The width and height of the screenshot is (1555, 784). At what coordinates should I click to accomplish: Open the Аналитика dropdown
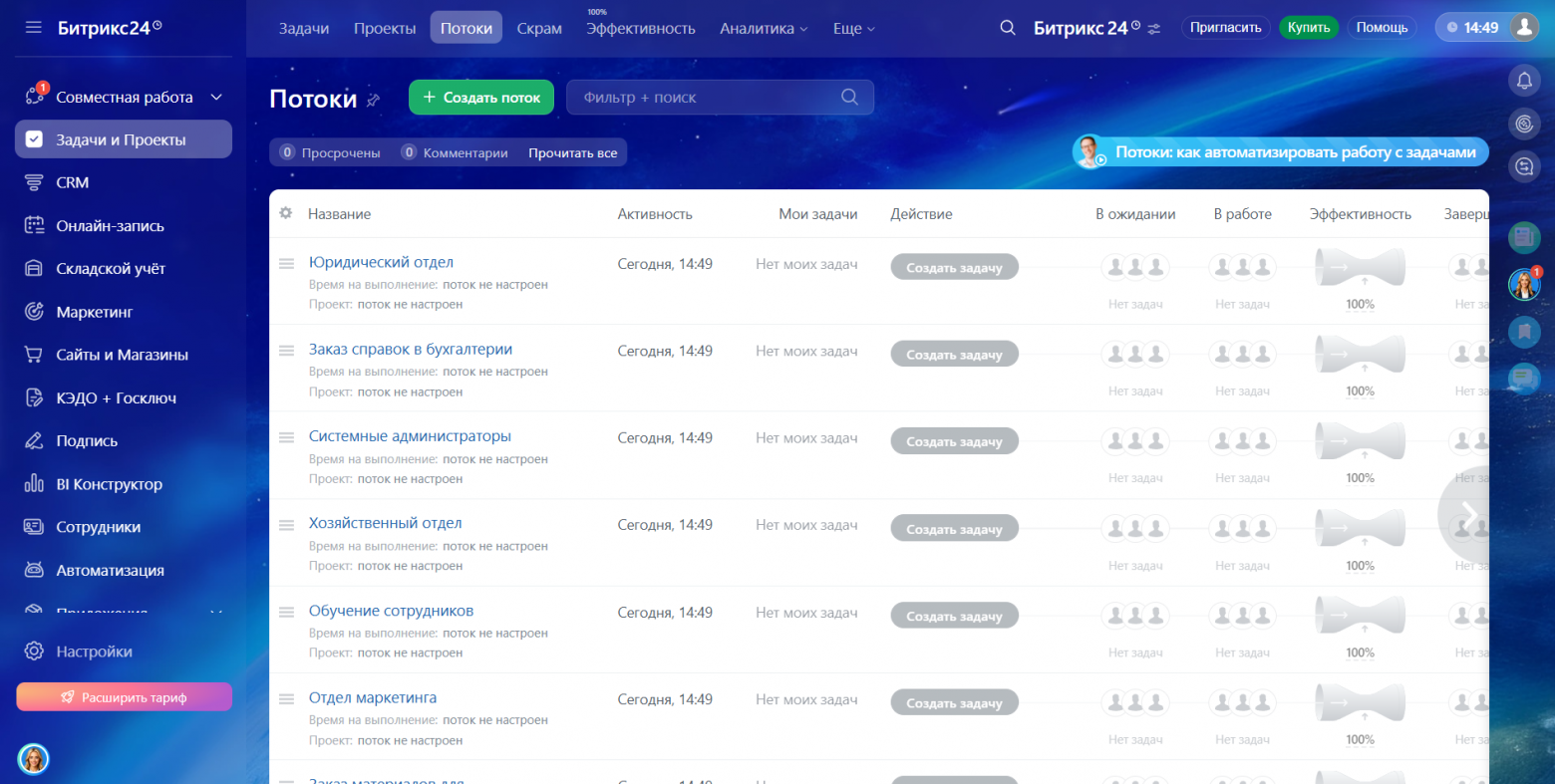764,29
